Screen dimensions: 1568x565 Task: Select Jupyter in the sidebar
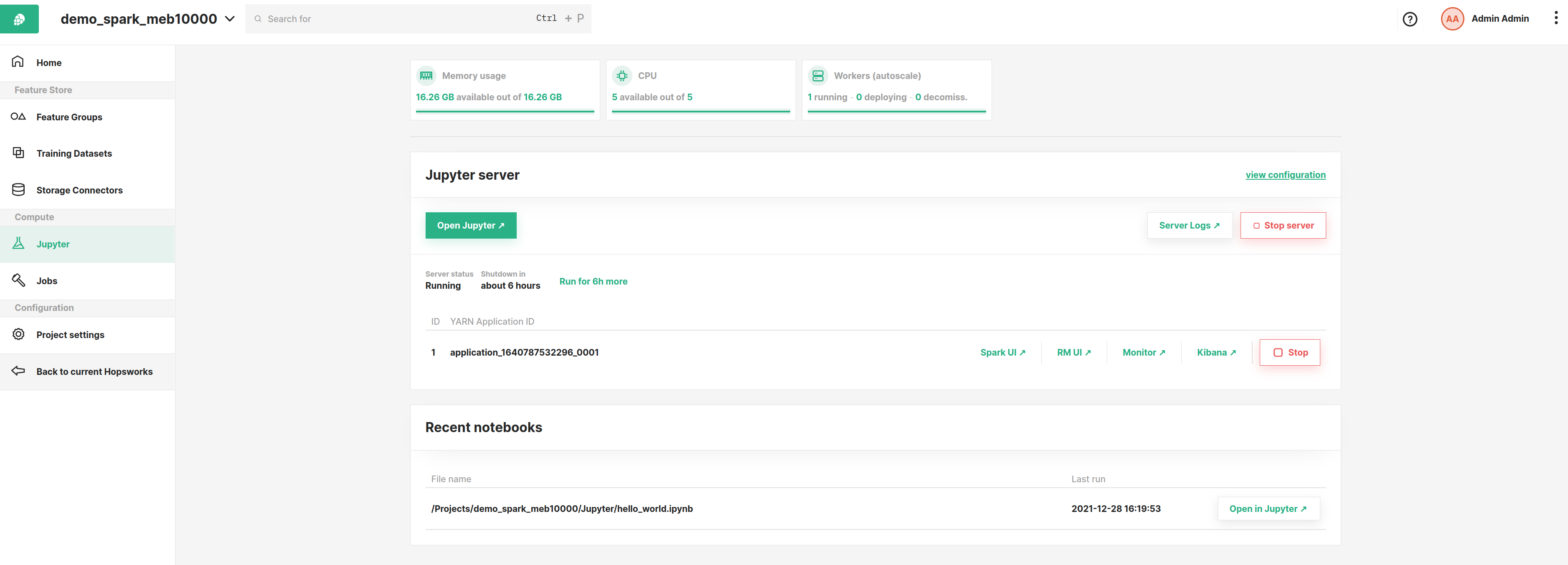pos(87,244)
